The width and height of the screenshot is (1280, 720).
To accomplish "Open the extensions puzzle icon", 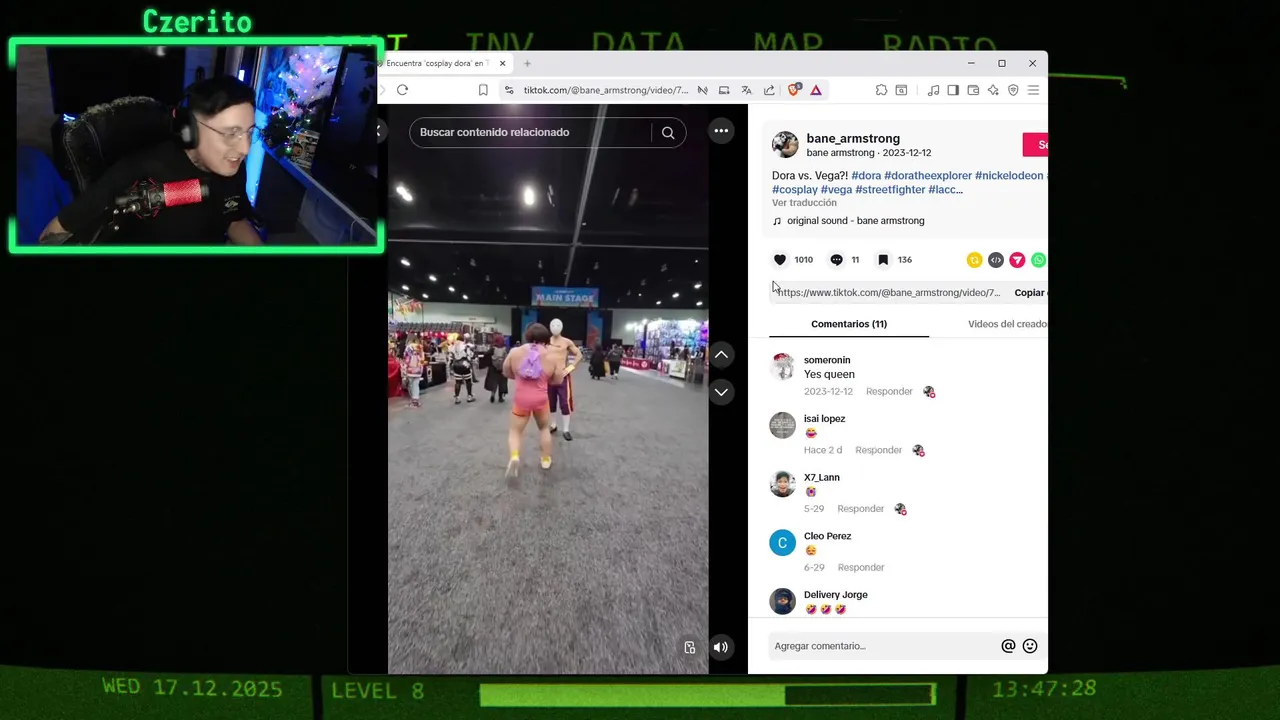I will click(x=881, y=90).
